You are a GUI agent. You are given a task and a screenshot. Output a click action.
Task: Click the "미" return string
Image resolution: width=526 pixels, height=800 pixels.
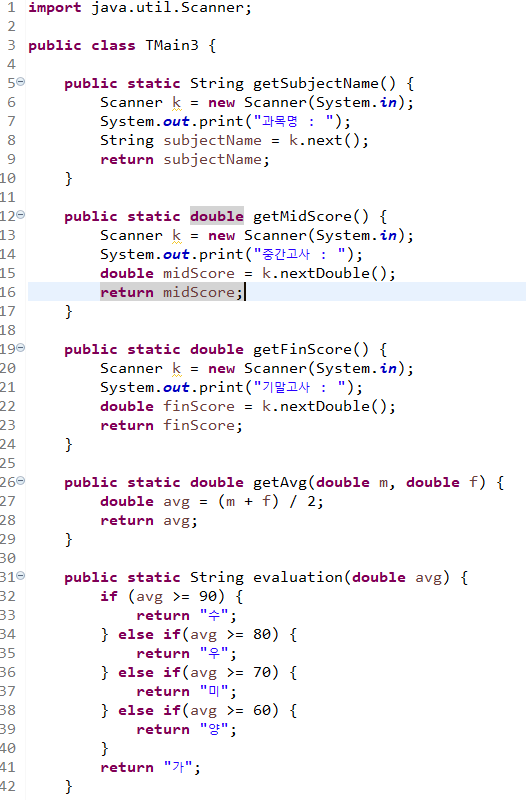tap(214, 692)
